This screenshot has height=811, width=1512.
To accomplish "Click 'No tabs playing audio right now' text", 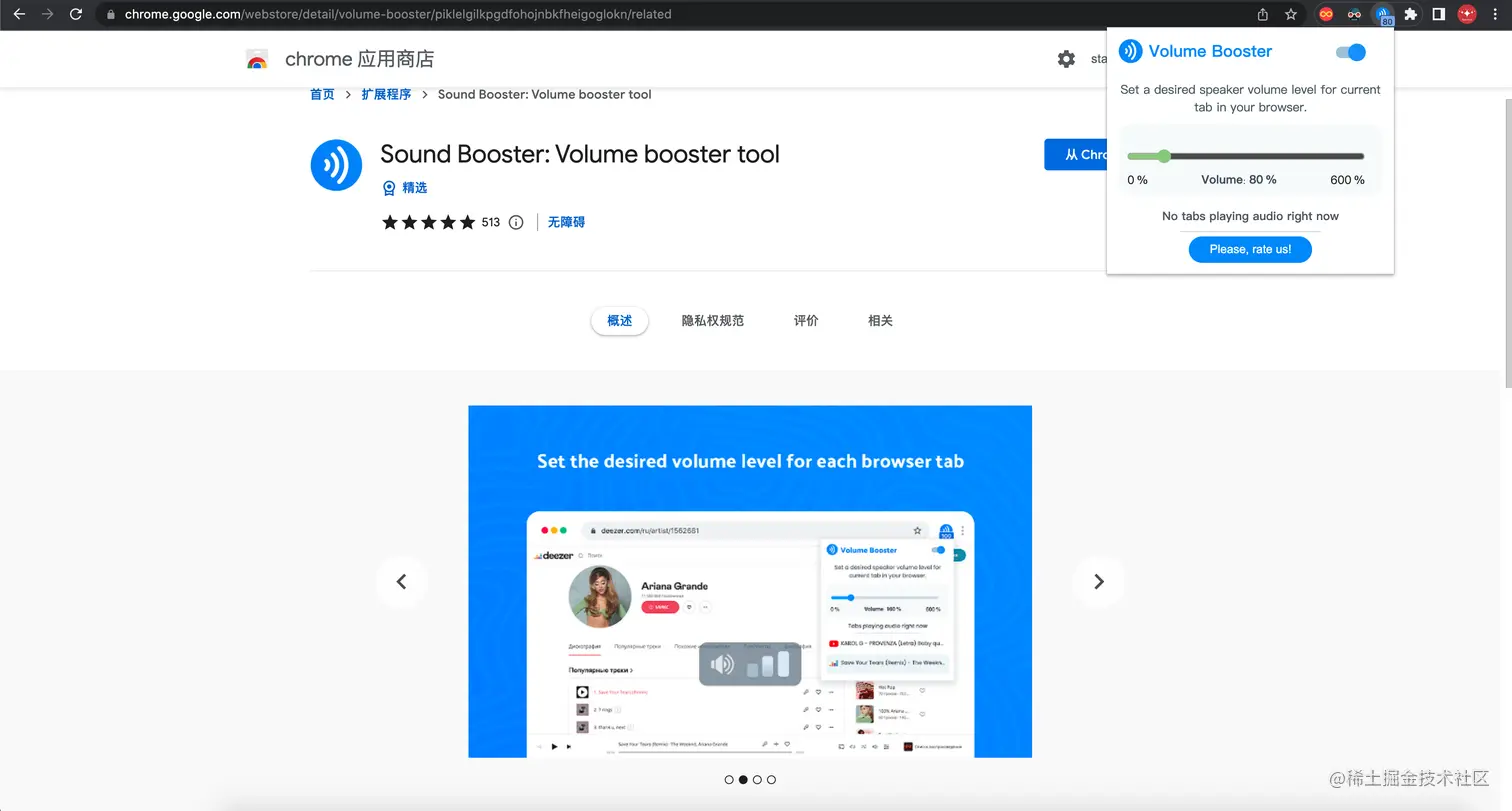I will (x=1250, y=216).
